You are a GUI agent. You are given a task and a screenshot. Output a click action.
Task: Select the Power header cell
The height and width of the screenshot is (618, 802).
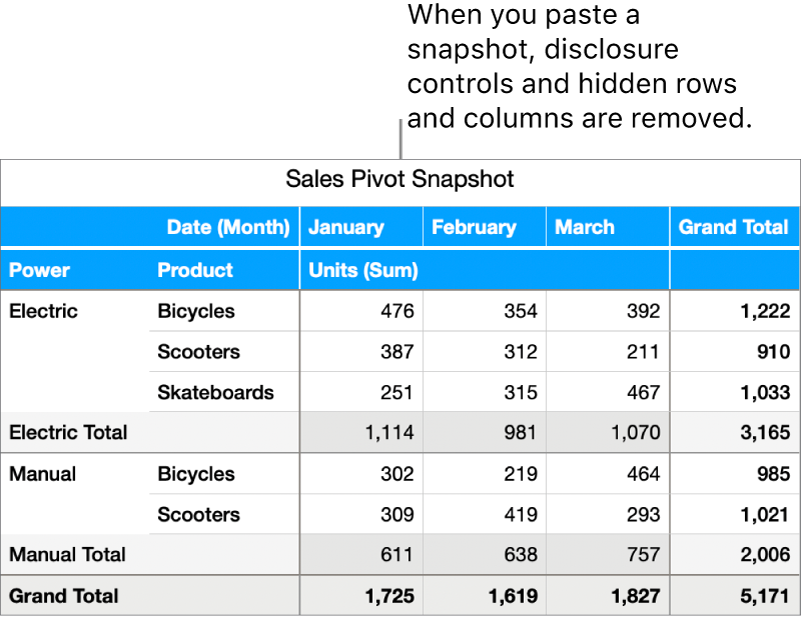40,270
